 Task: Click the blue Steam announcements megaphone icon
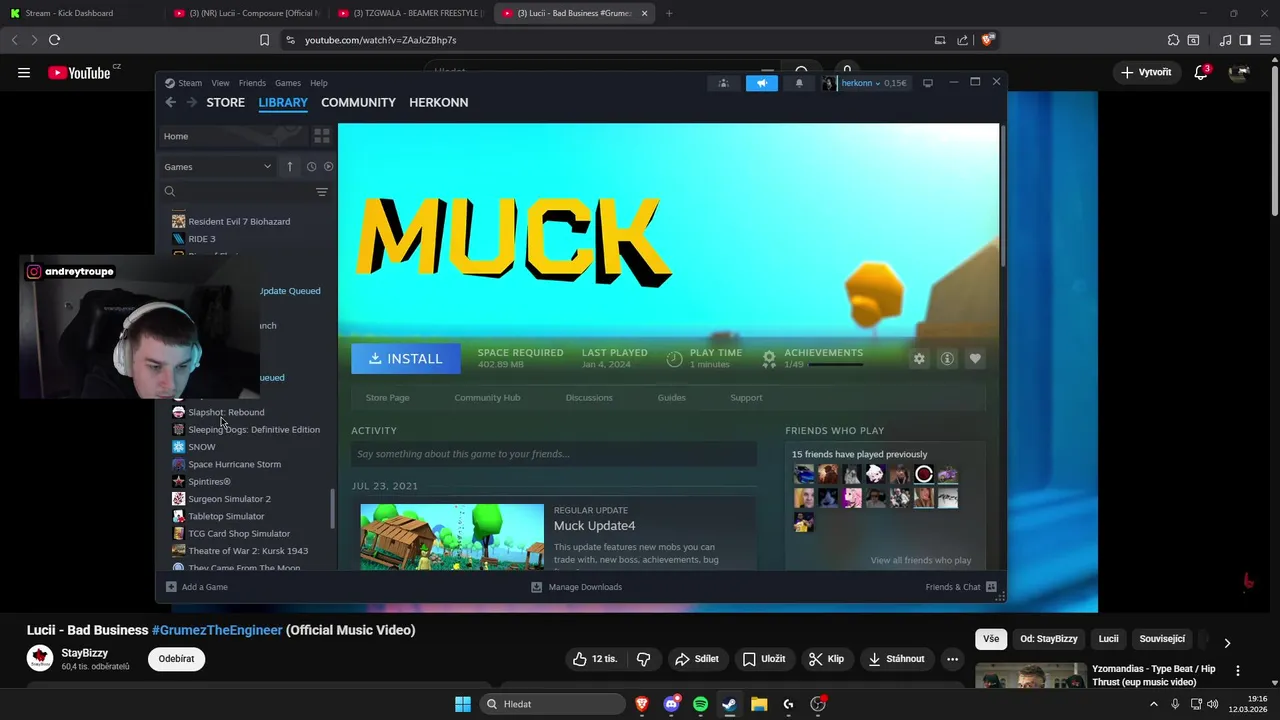(761, 83)
